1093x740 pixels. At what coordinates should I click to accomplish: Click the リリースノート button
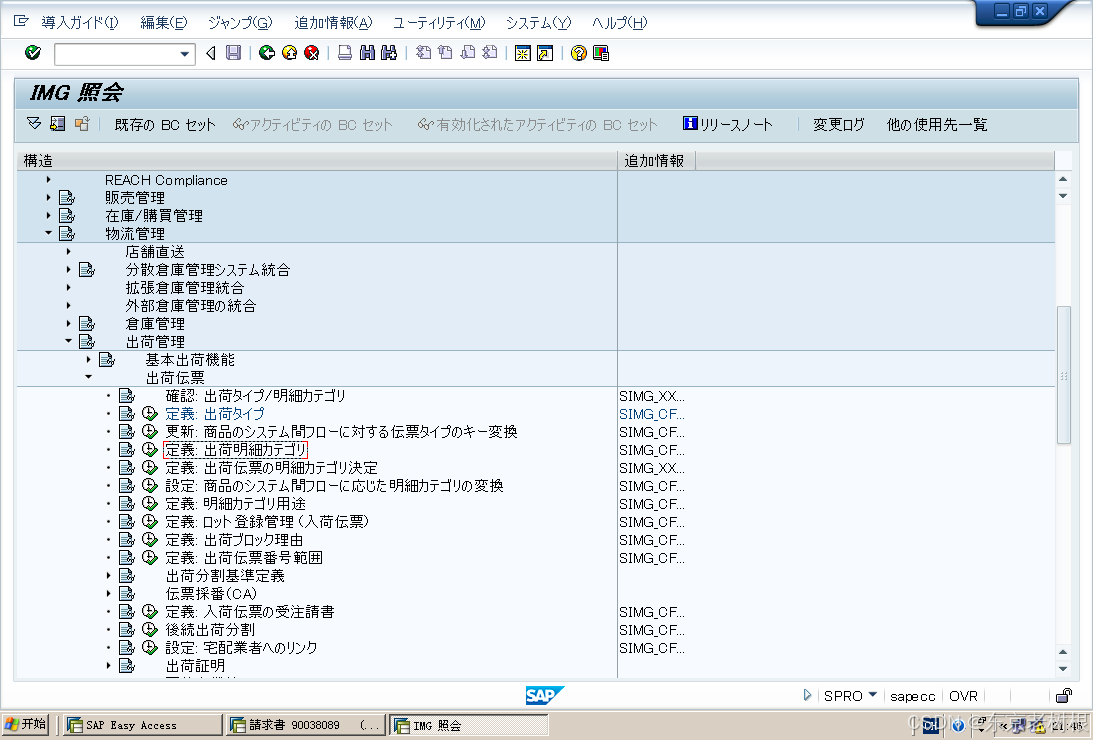point(728,125)
